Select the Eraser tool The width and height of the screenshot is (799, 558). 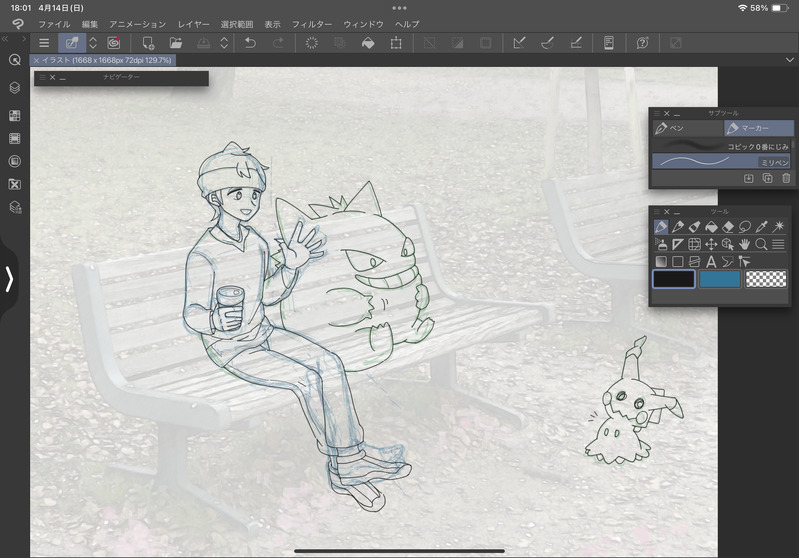728,226
